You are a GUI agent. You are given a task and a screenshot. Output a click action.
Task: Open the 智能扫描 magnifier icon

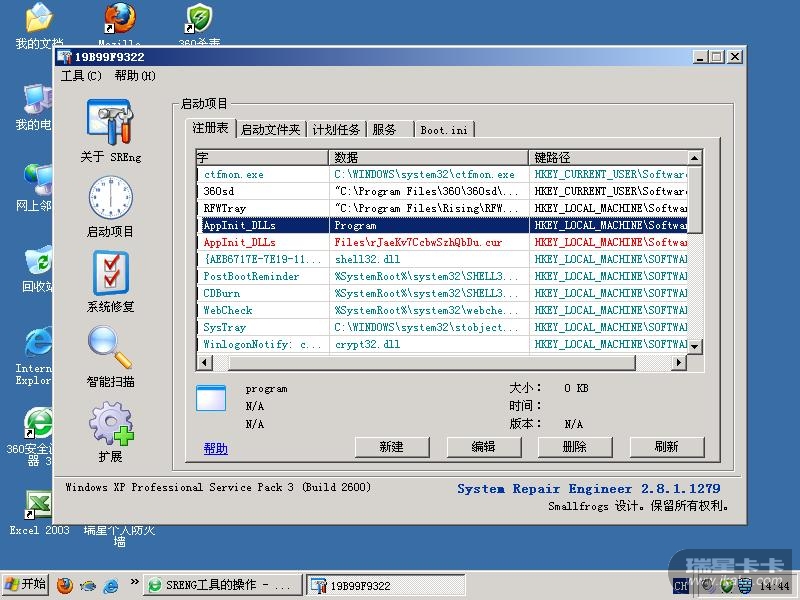[x=110, y=347]
